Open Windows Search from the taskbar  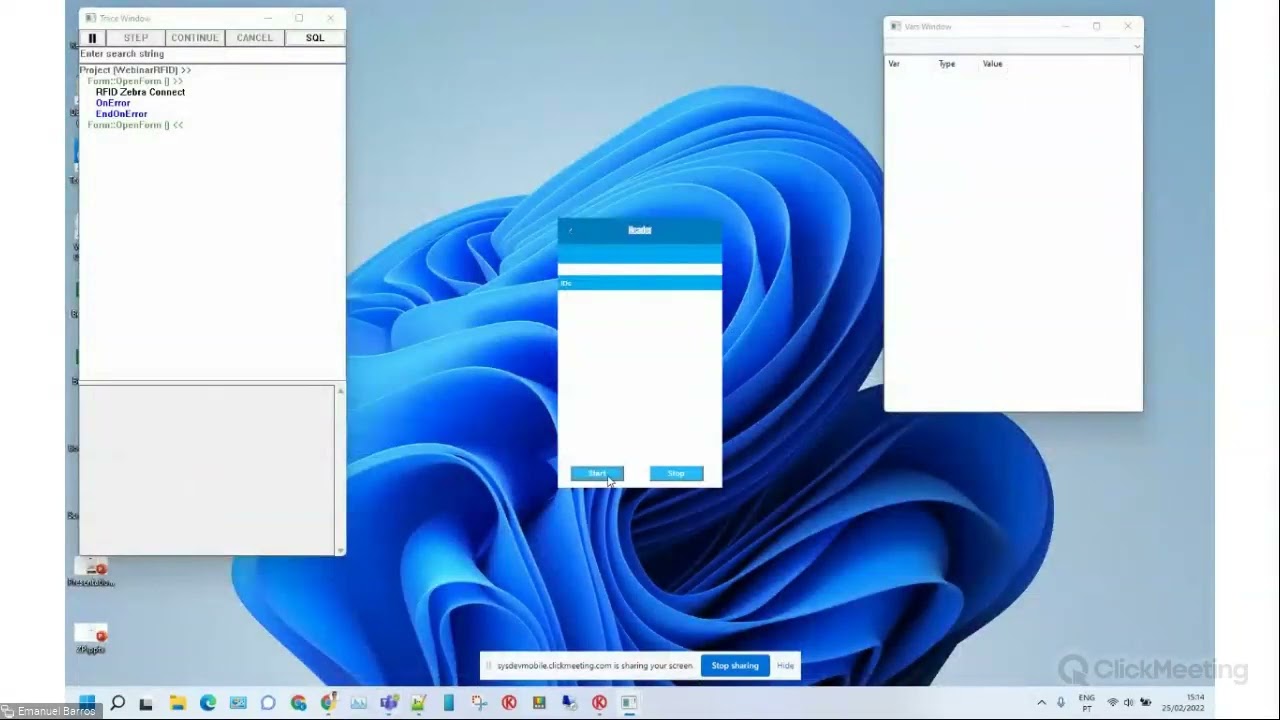[x=117, y=702]
